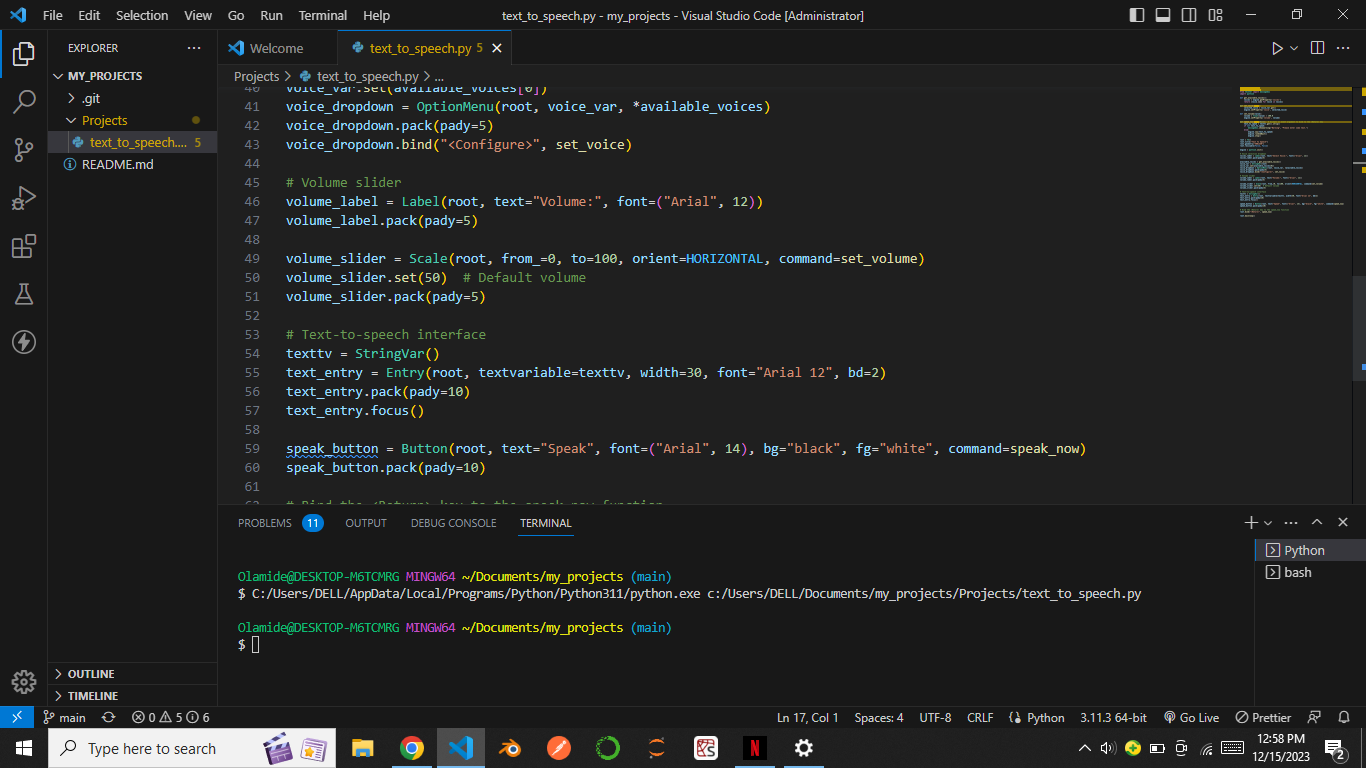Open the Manage gear icon
Viewport: 1366px width, 768px height.
click(x=24, y=682)
